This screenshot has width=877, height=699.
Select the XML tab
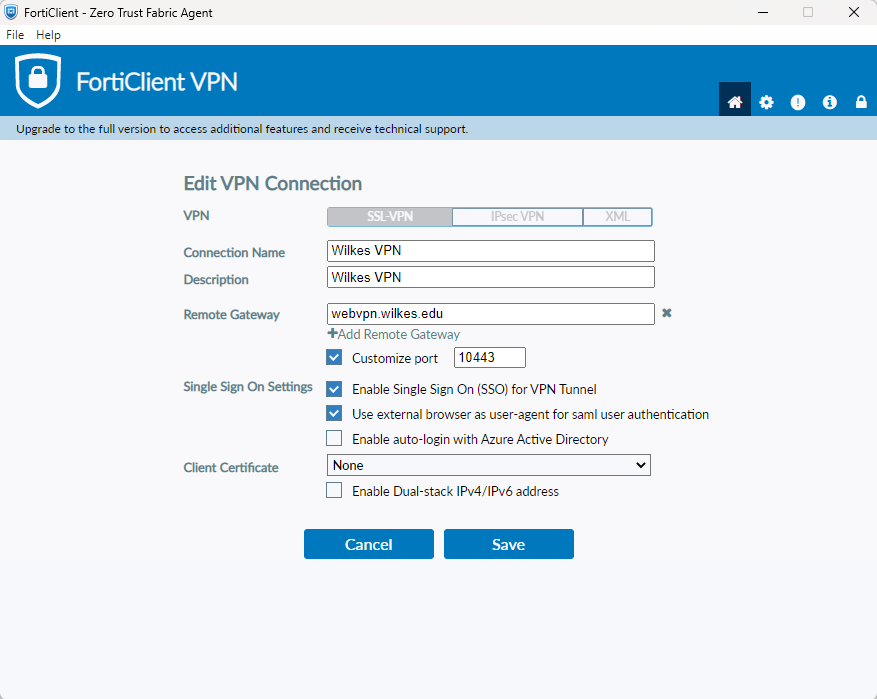click(617, 217)
